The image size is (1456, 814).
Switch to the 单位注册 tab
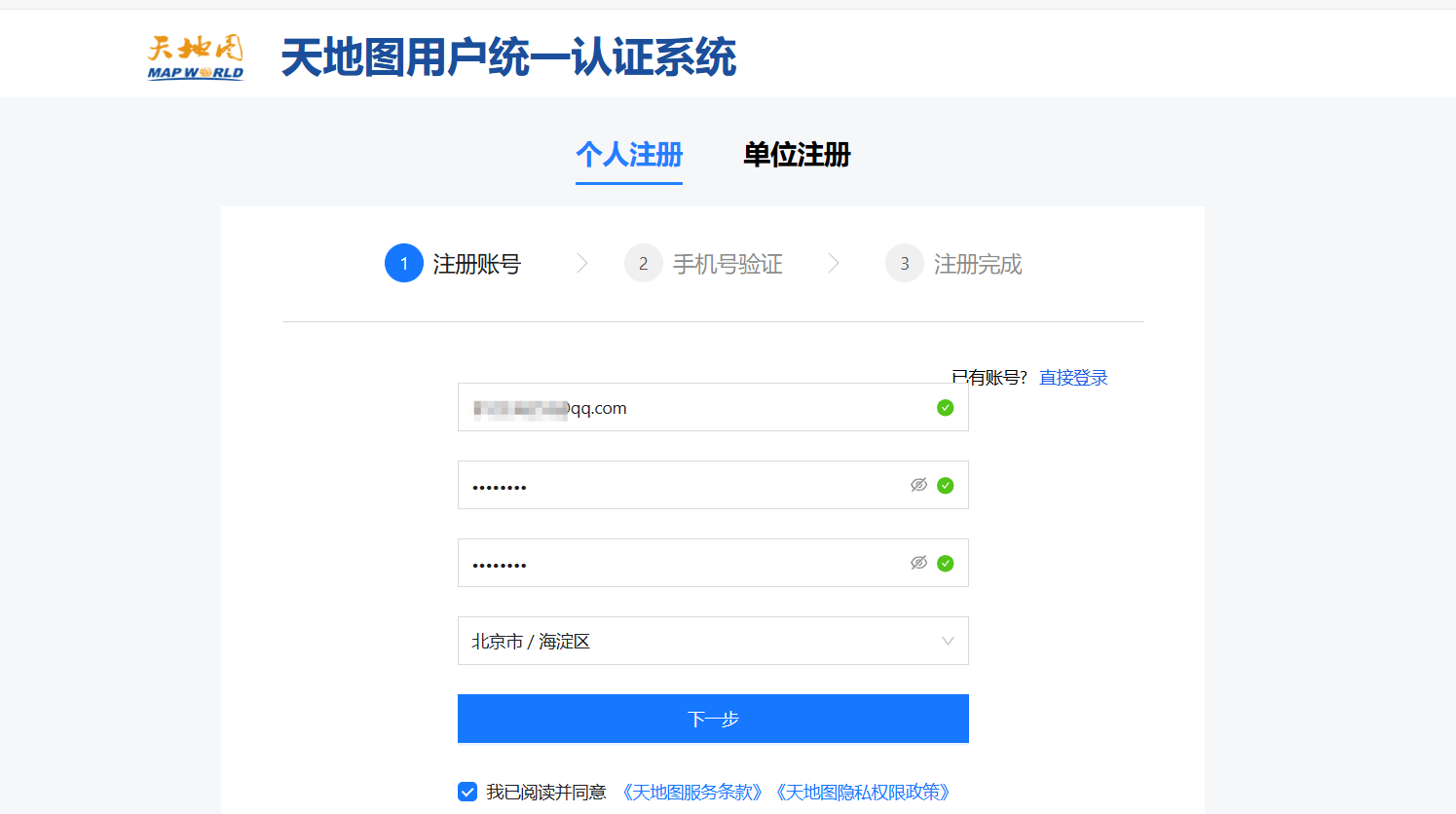(797, 155)
